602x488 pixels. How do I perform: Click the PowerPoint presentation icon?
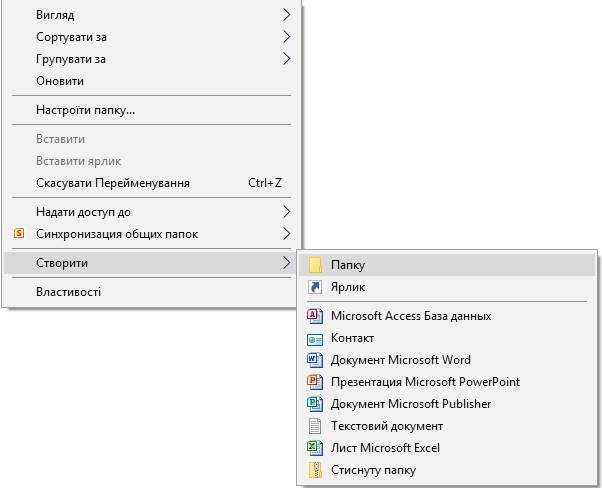tap(315, 382)
